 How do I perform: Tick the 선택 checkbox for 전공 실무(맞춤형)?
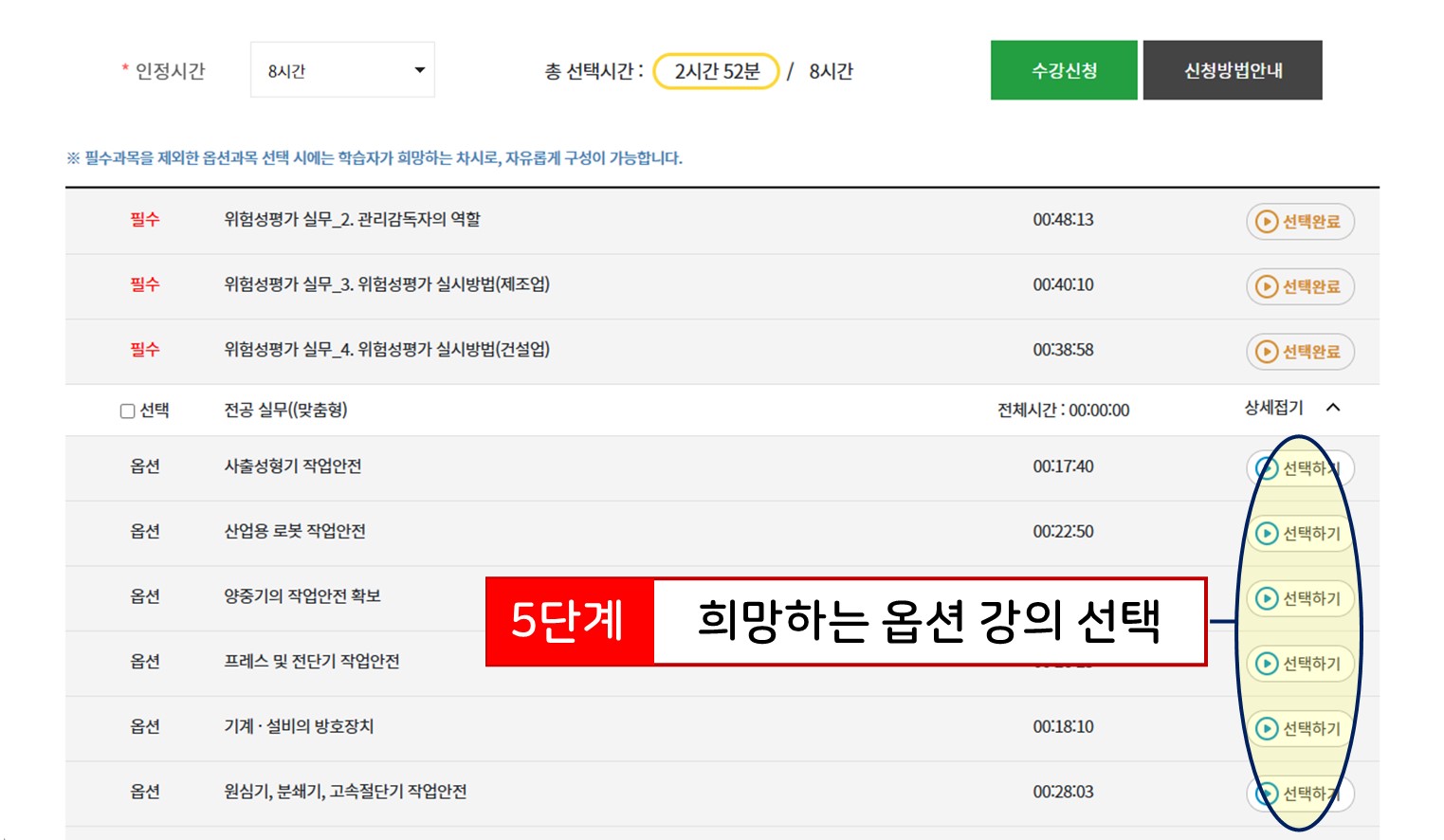(x=127, y=411)
